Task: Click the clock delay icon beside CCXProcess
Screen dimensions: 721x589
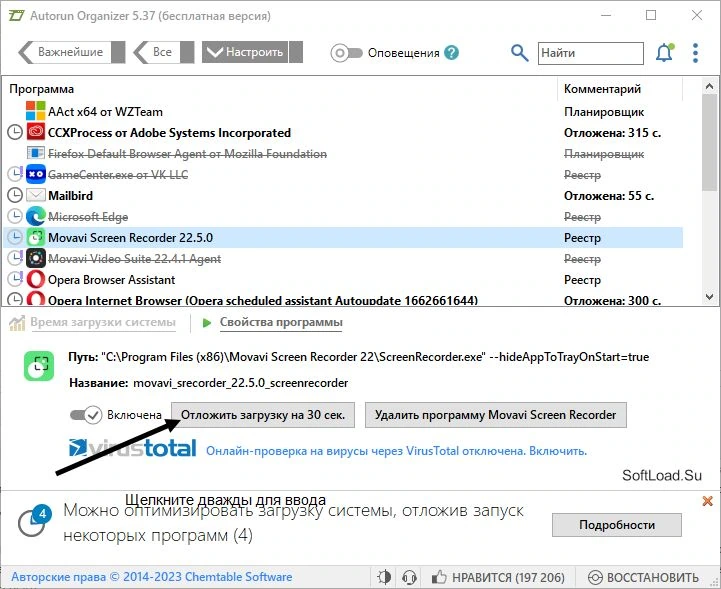Action: click(15, 132)
